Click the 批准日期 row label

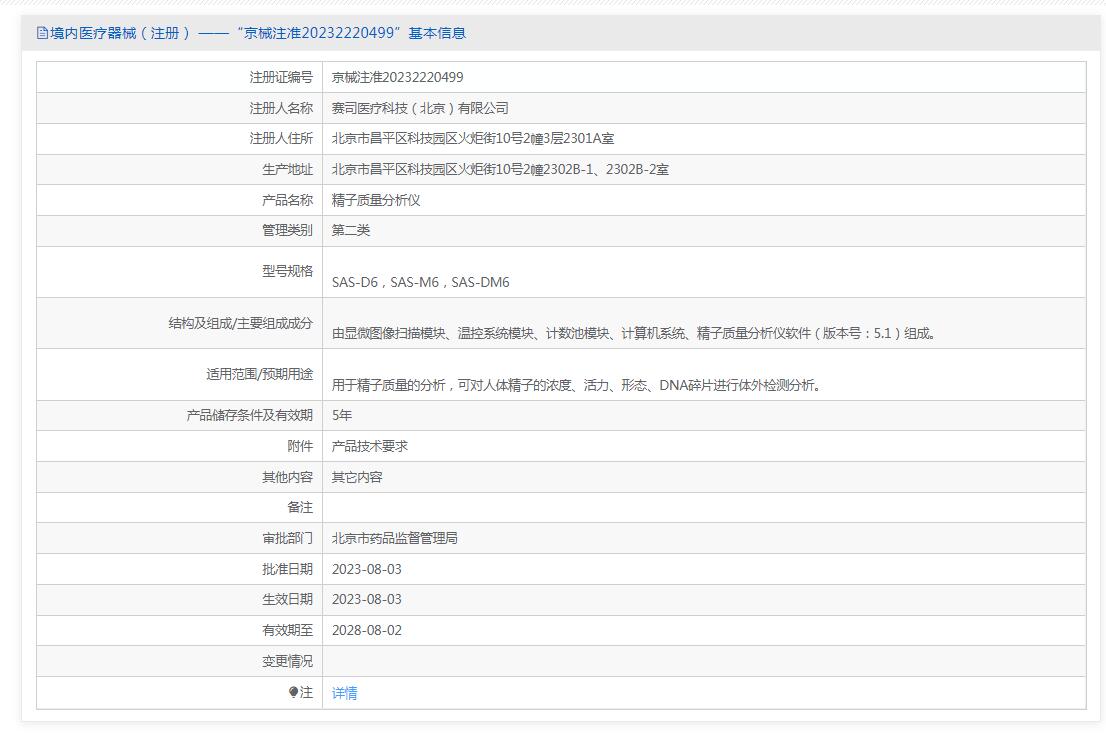[x=287, y=569]
